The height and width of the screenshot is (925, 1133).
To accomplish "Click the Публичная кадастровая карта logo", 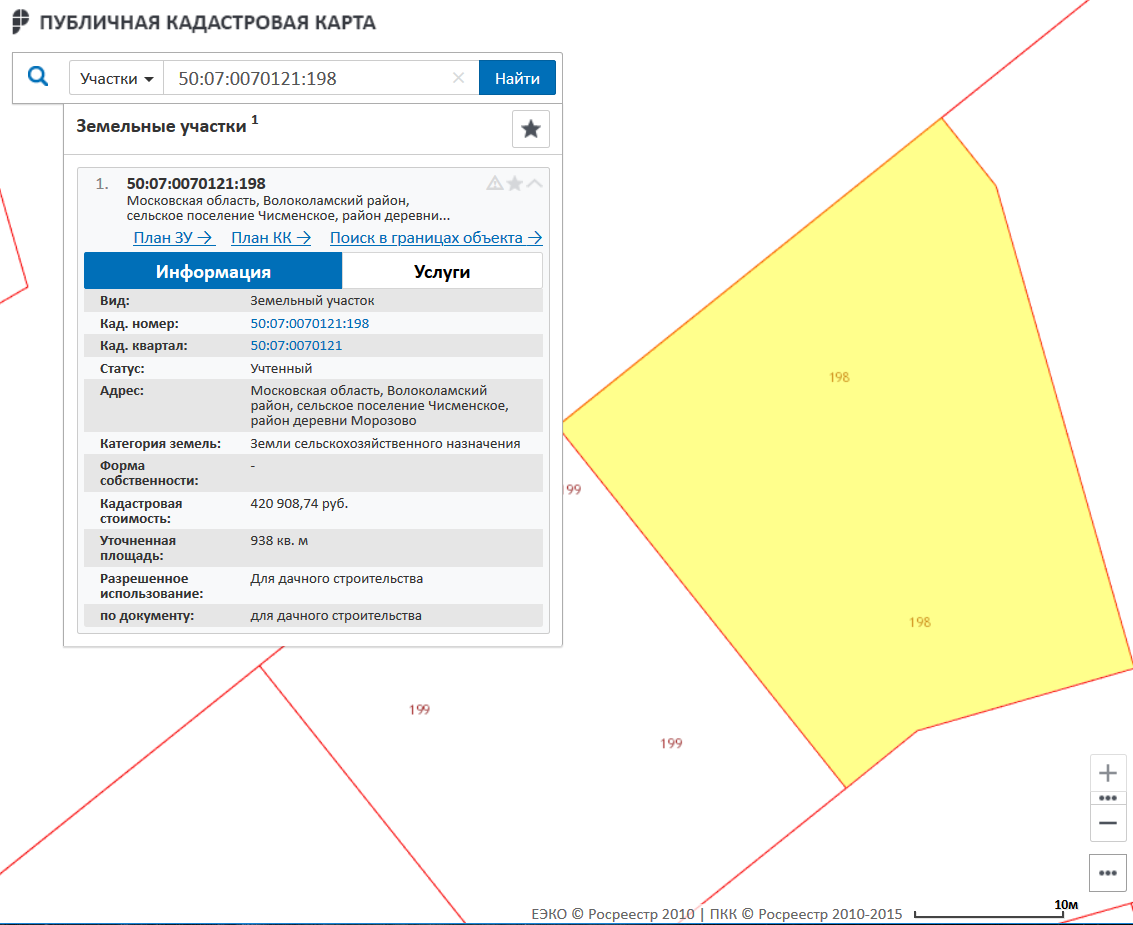I will pyautogui.click(x=21, y=22).
